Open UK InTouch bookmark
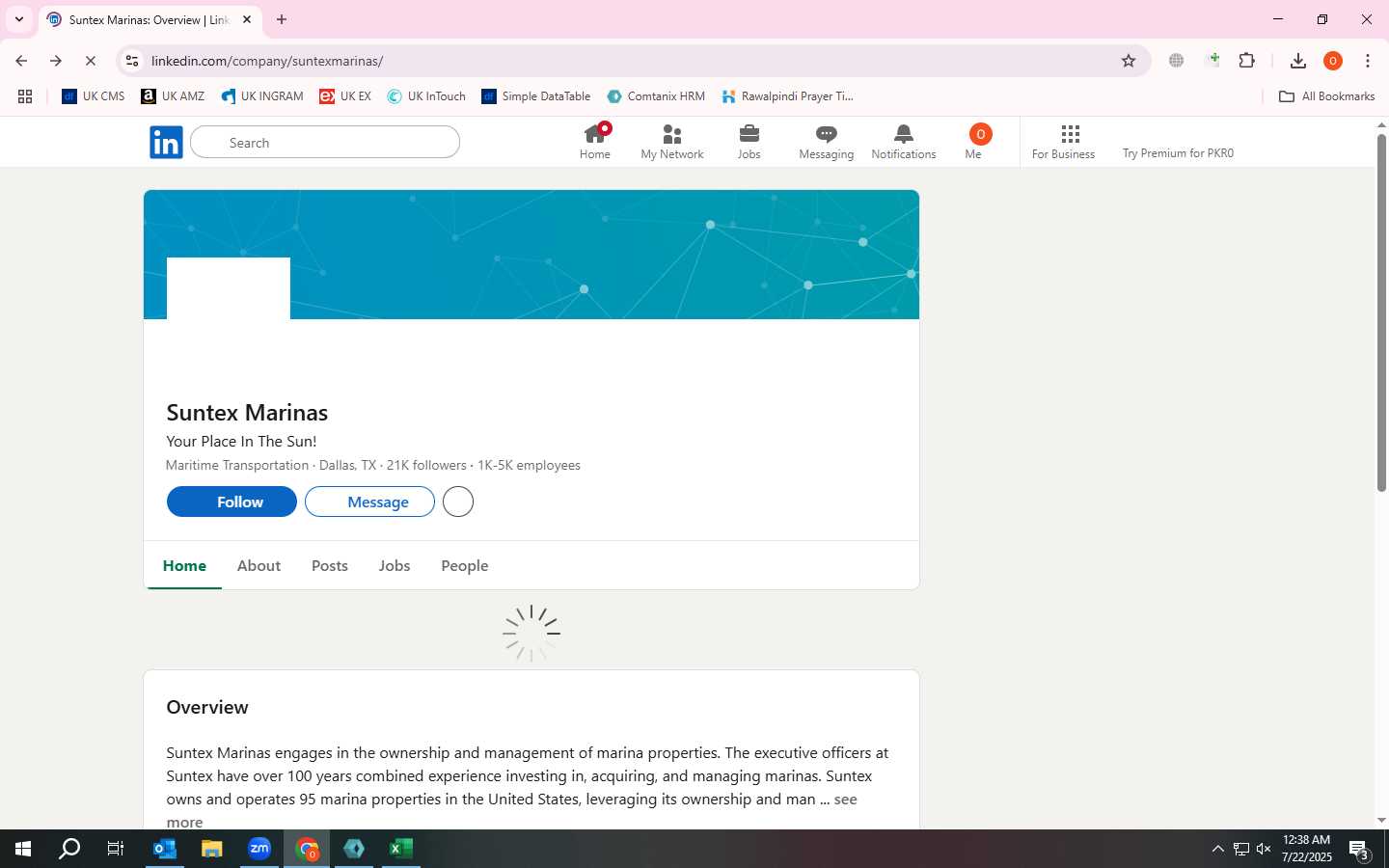 coord(426,96)
